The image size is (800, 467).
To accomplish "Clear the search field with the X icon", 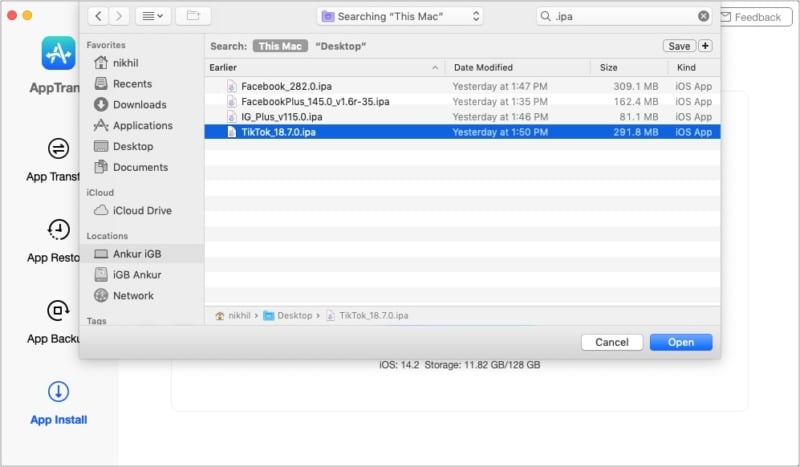I will tap(703, 16).
